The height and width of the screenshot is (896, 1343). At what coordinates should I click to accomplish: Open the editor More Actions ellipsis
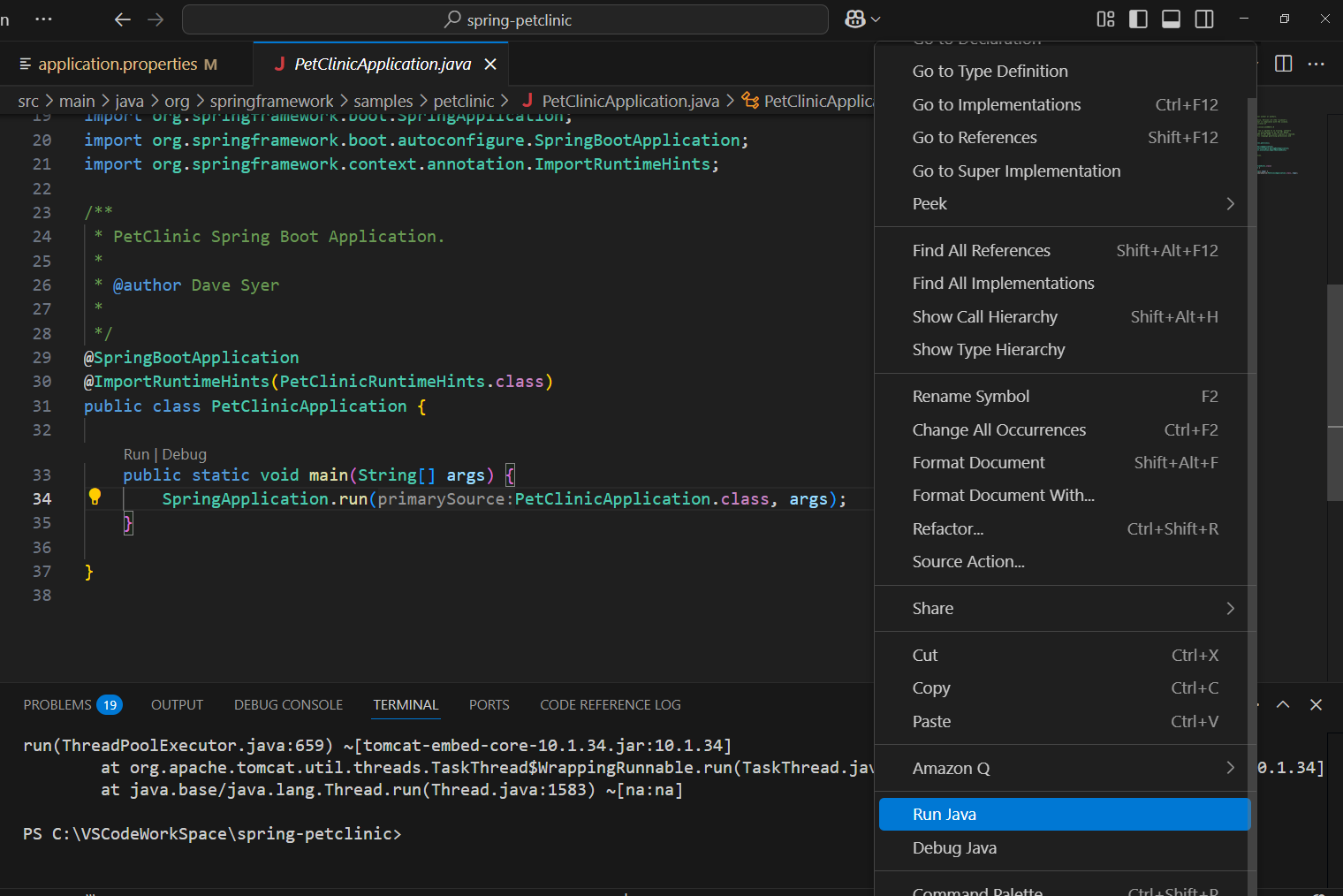pos(1316,64)
